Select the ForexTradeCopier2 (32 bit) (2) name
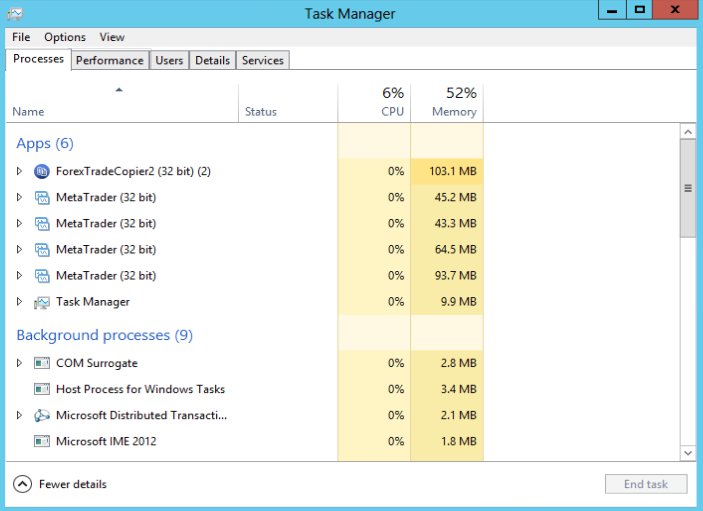This screenshot has width=703, height=511. (x=133, y=171)
